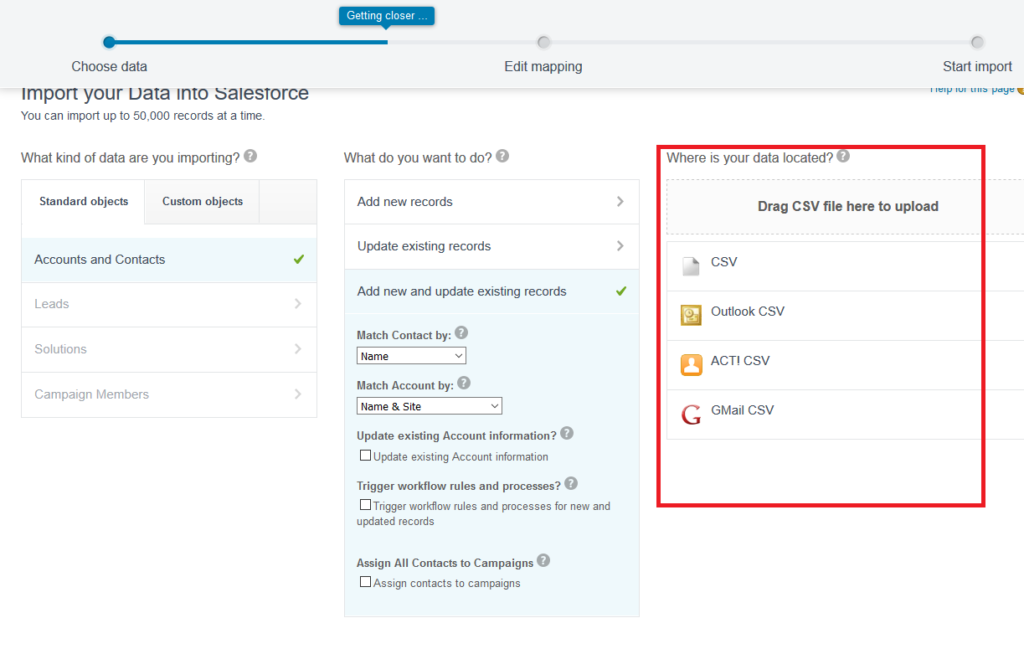Open help icon beside 'Where is your data located?'
1024x649 pixels.
843,157
